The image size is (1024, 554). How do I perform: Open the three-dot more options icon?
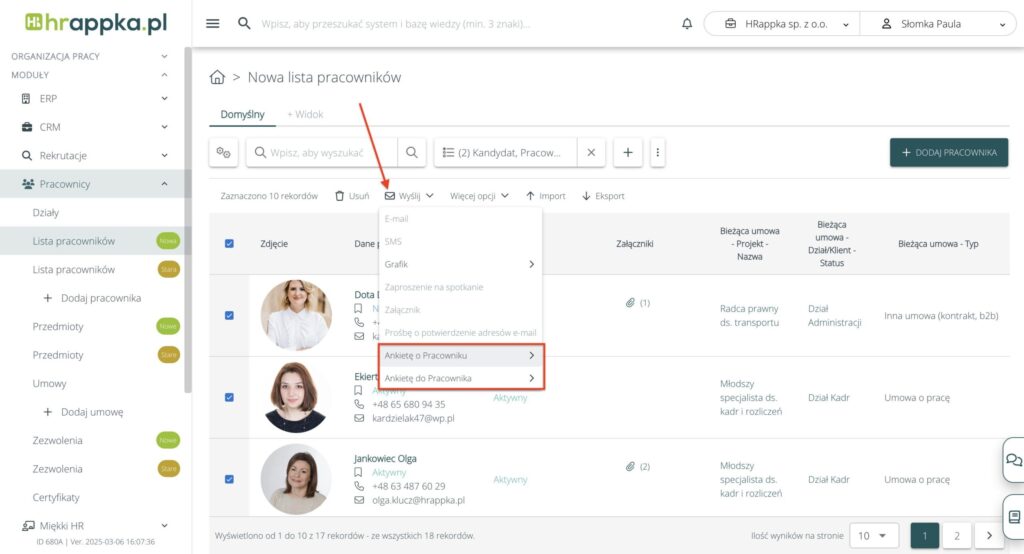coord(657,152)
